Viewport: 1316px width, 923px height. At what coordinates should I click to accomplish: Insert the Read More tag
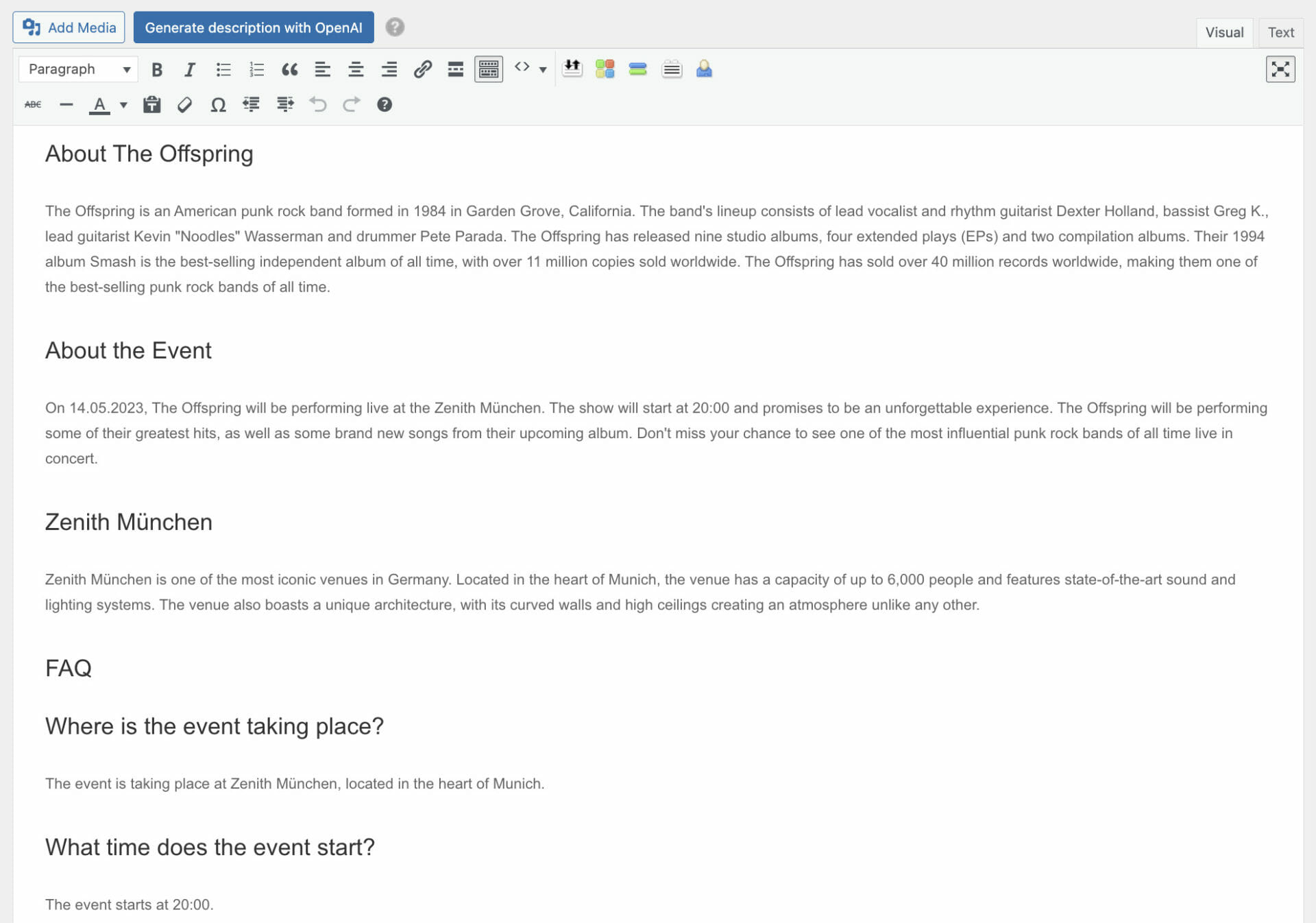pyautogui.click(x=455, y=69)
